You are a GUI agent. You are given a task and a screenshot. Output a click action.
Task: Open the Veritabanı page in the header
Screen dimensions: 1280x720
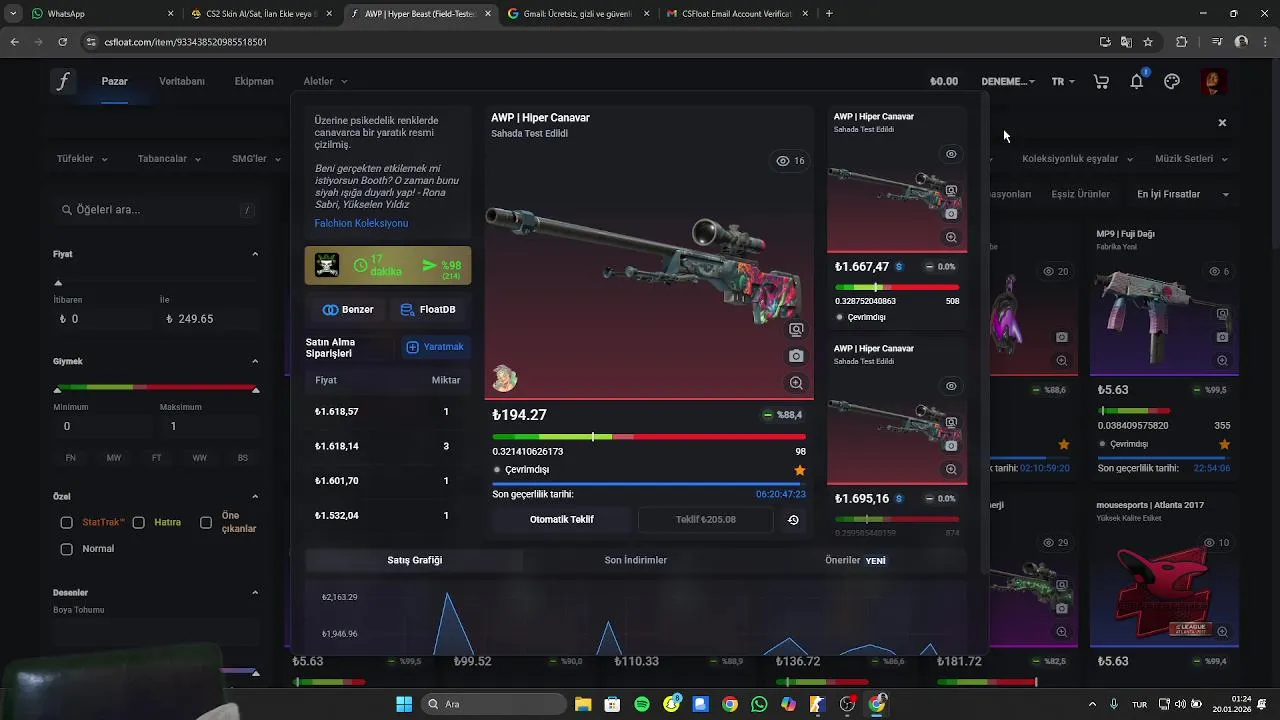(182, 81)
